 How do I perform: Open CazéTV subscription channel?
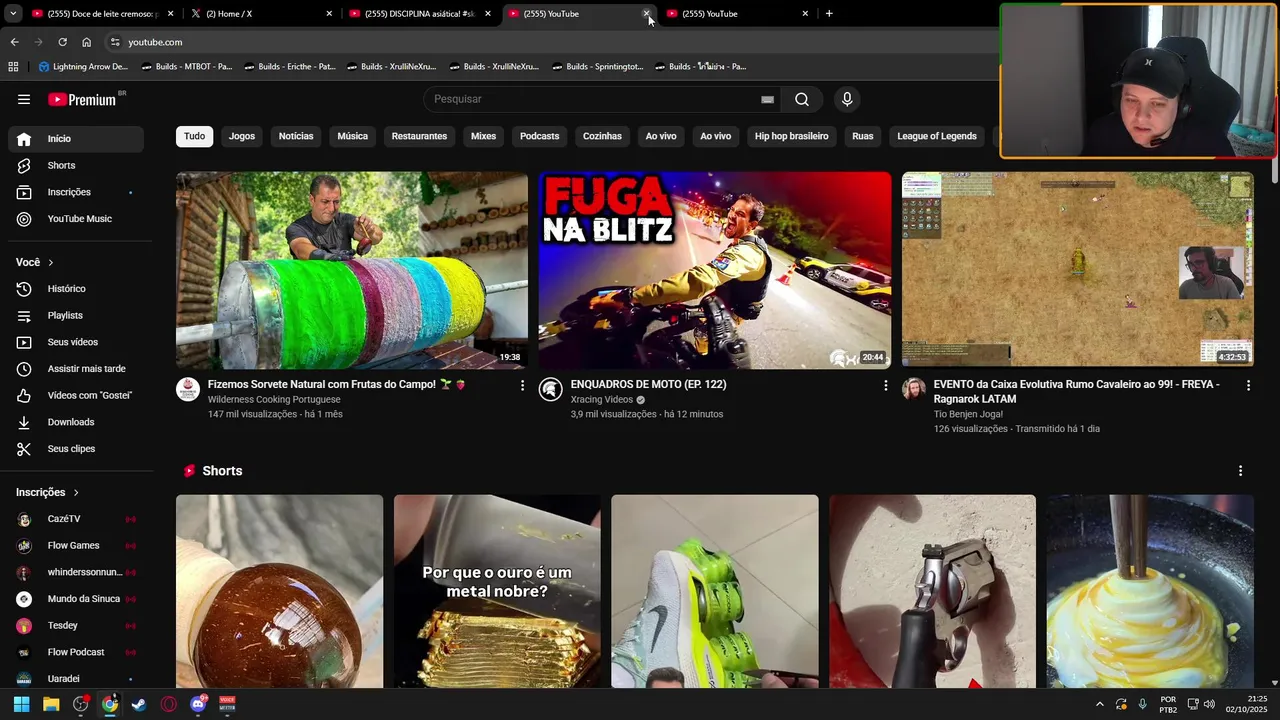(76, 519)
